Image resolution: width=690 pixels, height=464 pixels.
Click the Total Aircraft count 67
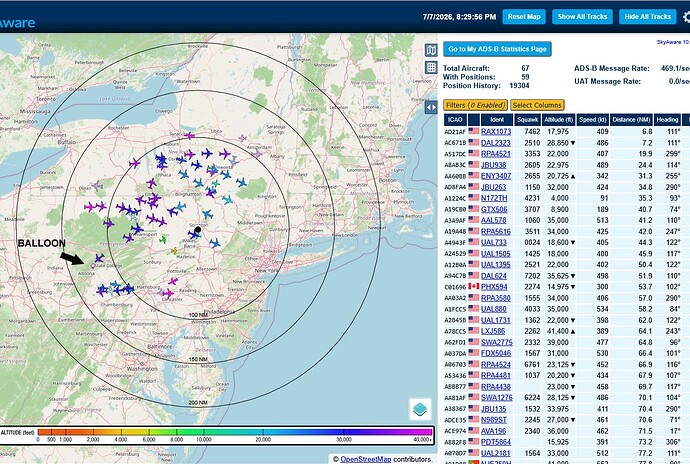tap(525, 68)
